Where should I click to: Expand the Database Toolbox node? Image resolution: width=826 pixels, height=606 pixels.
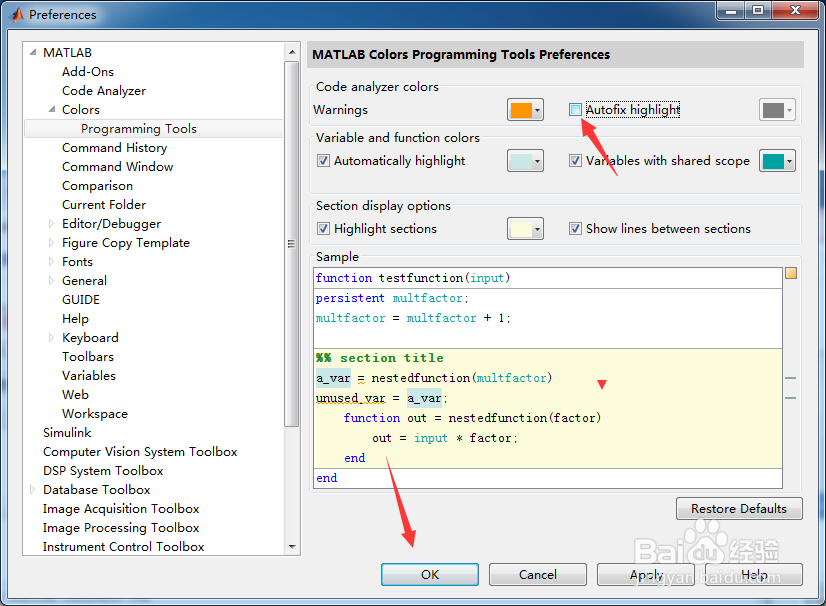[x=32, y=490]
